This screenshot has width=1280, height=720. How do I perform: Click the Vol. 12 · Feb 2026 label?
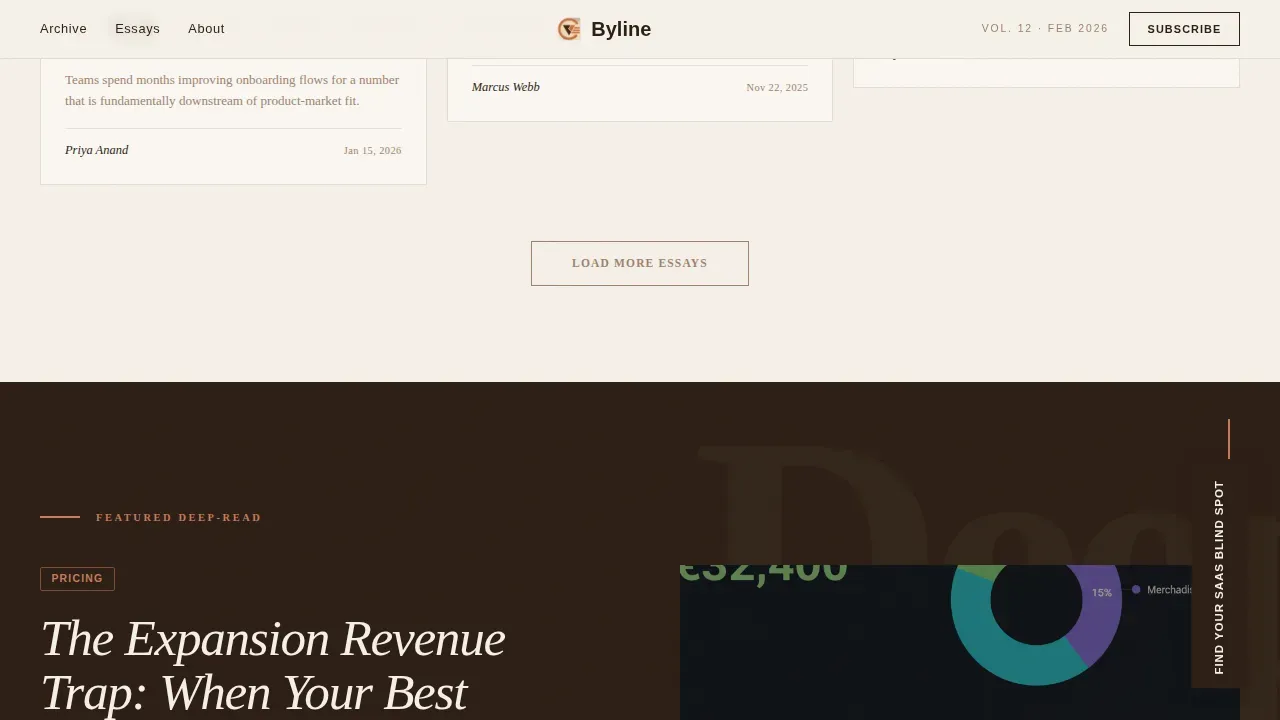point(1045,29)
